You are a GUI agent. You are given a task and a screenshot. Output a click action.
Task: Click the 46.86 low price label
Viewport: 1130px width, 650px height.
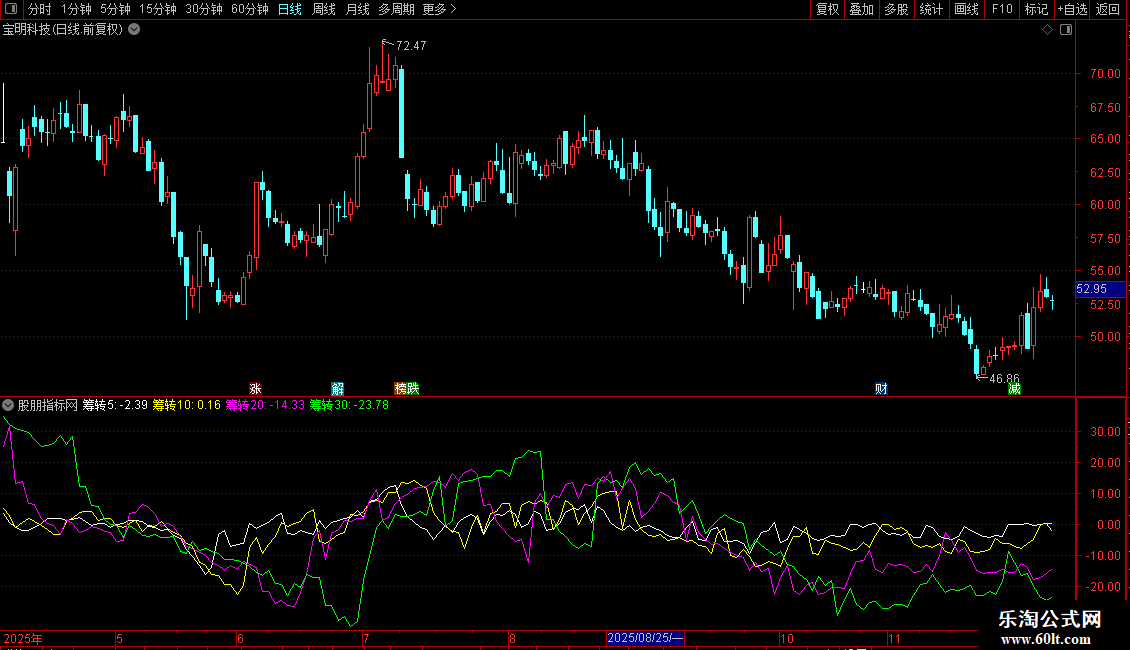[1005, 378]
